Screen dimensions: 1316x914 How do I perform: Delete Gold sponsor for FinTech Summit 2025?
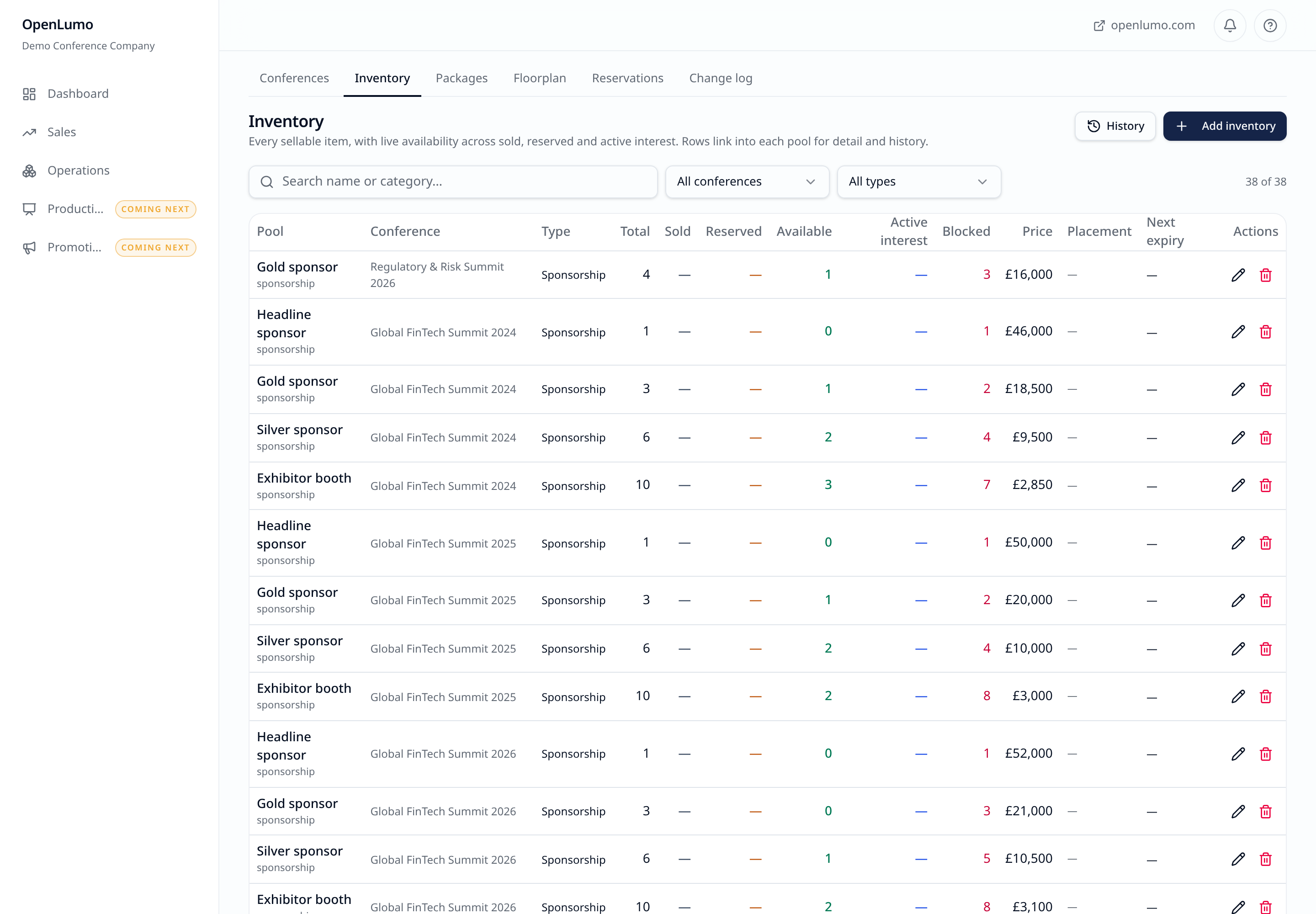click(x=1266, y=600)
